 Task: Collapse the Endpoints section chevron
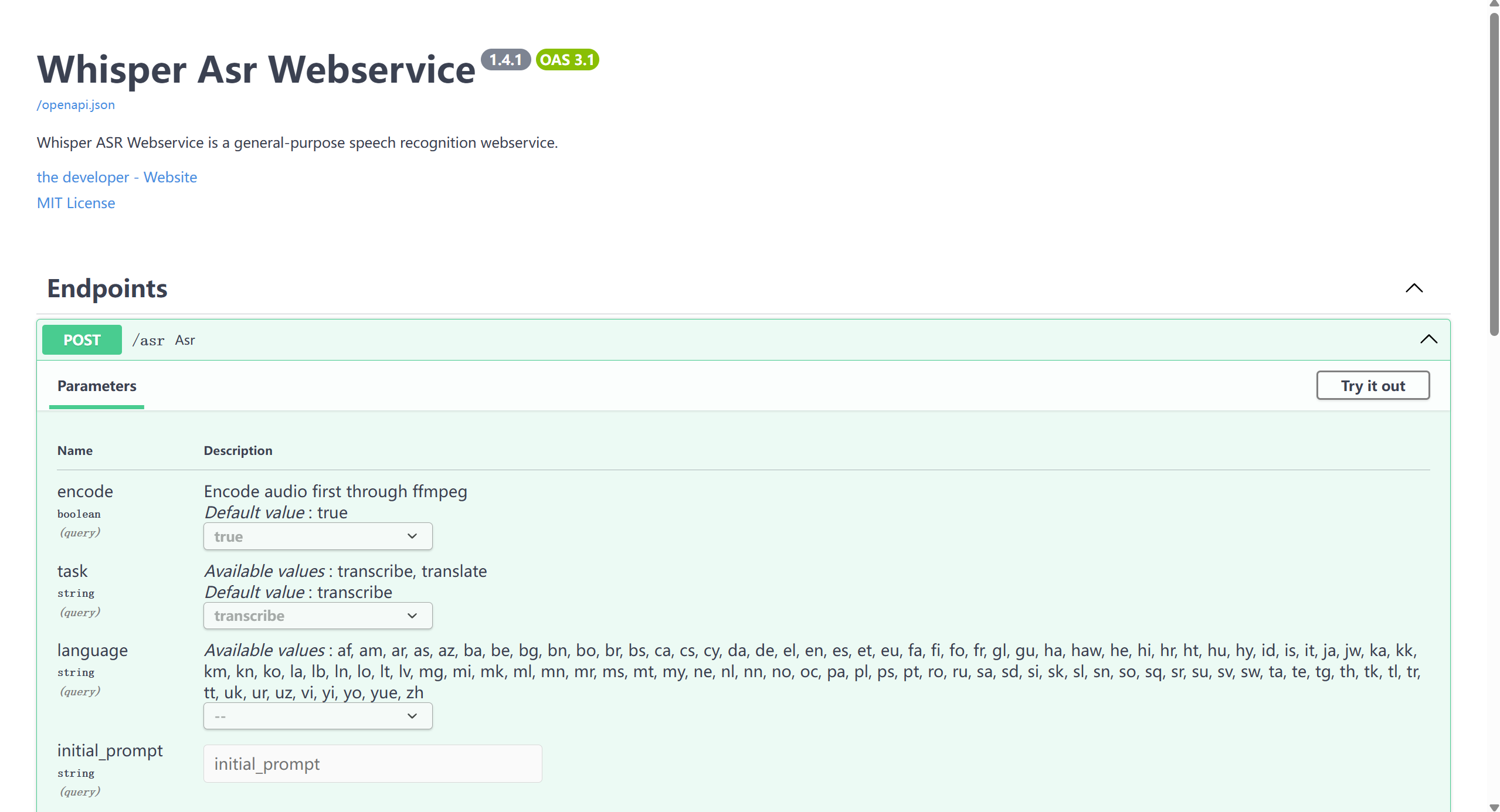(1414, 288)
